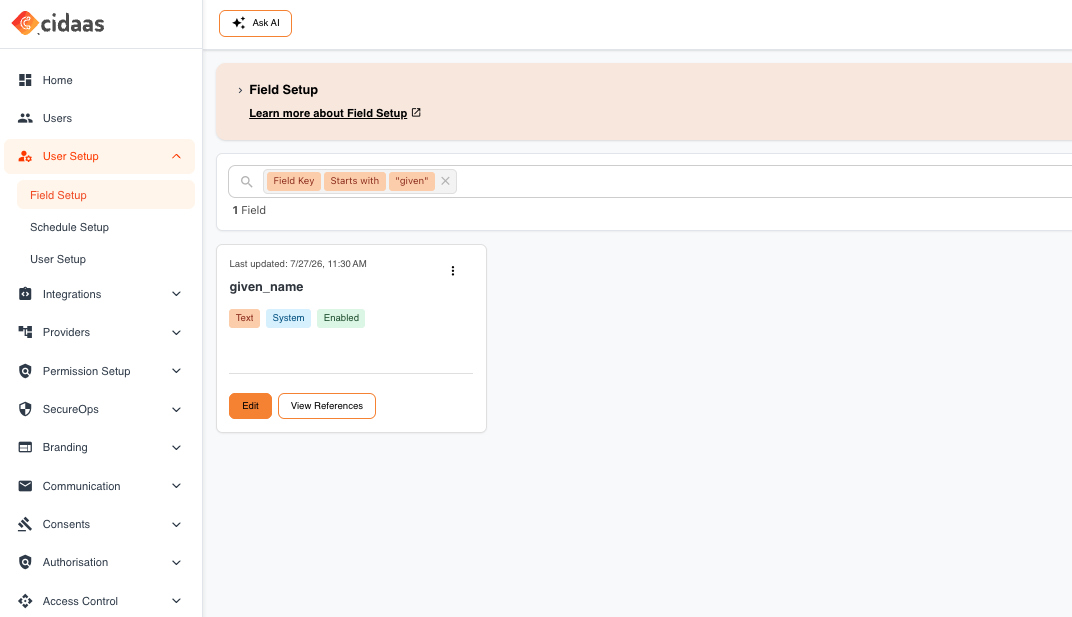Click the Home dashboard icon
The height and width of the screenshot is (617, 1072).
coord(25,80)
